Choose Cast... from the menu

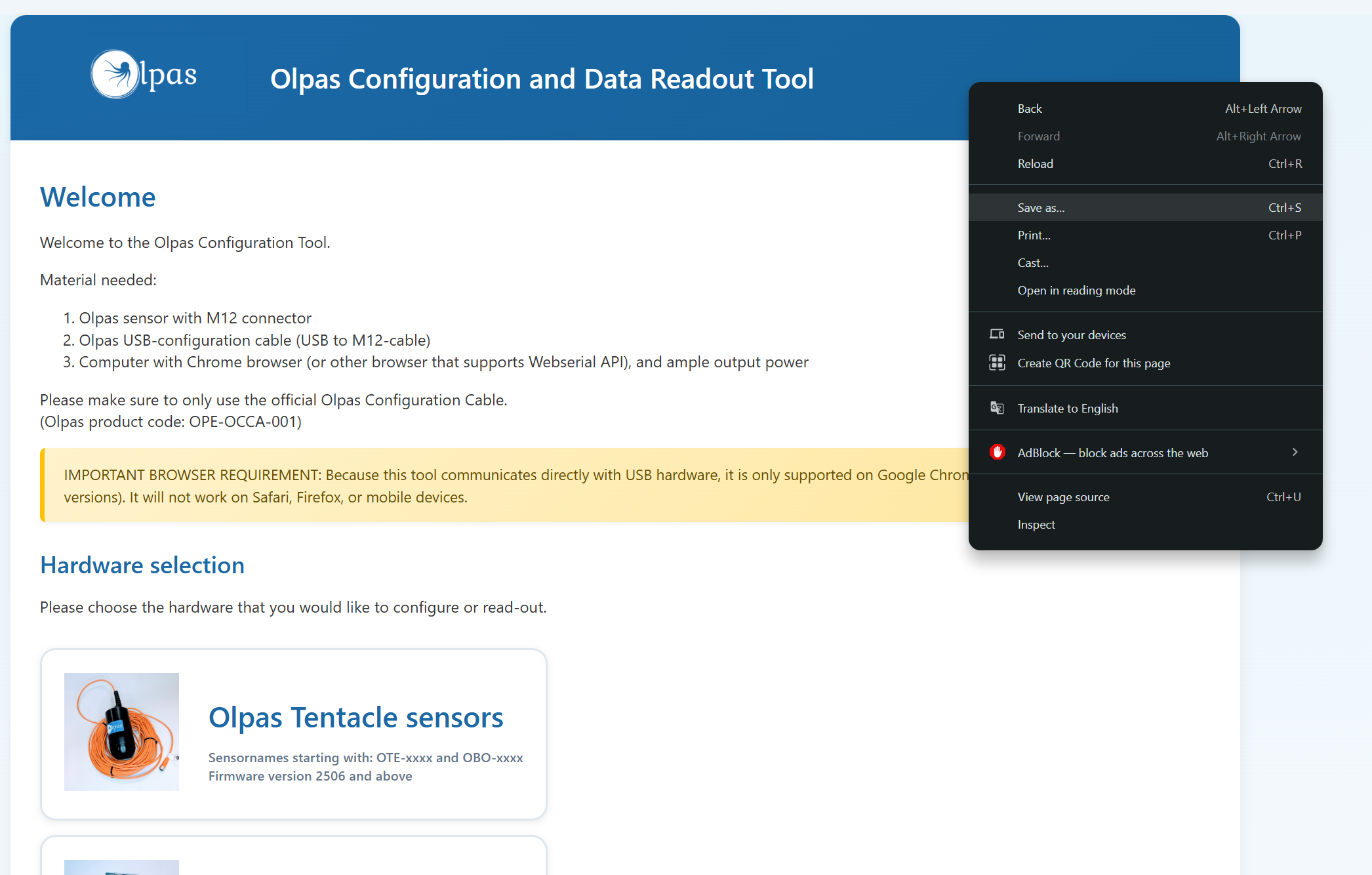tap(1033, 263)
